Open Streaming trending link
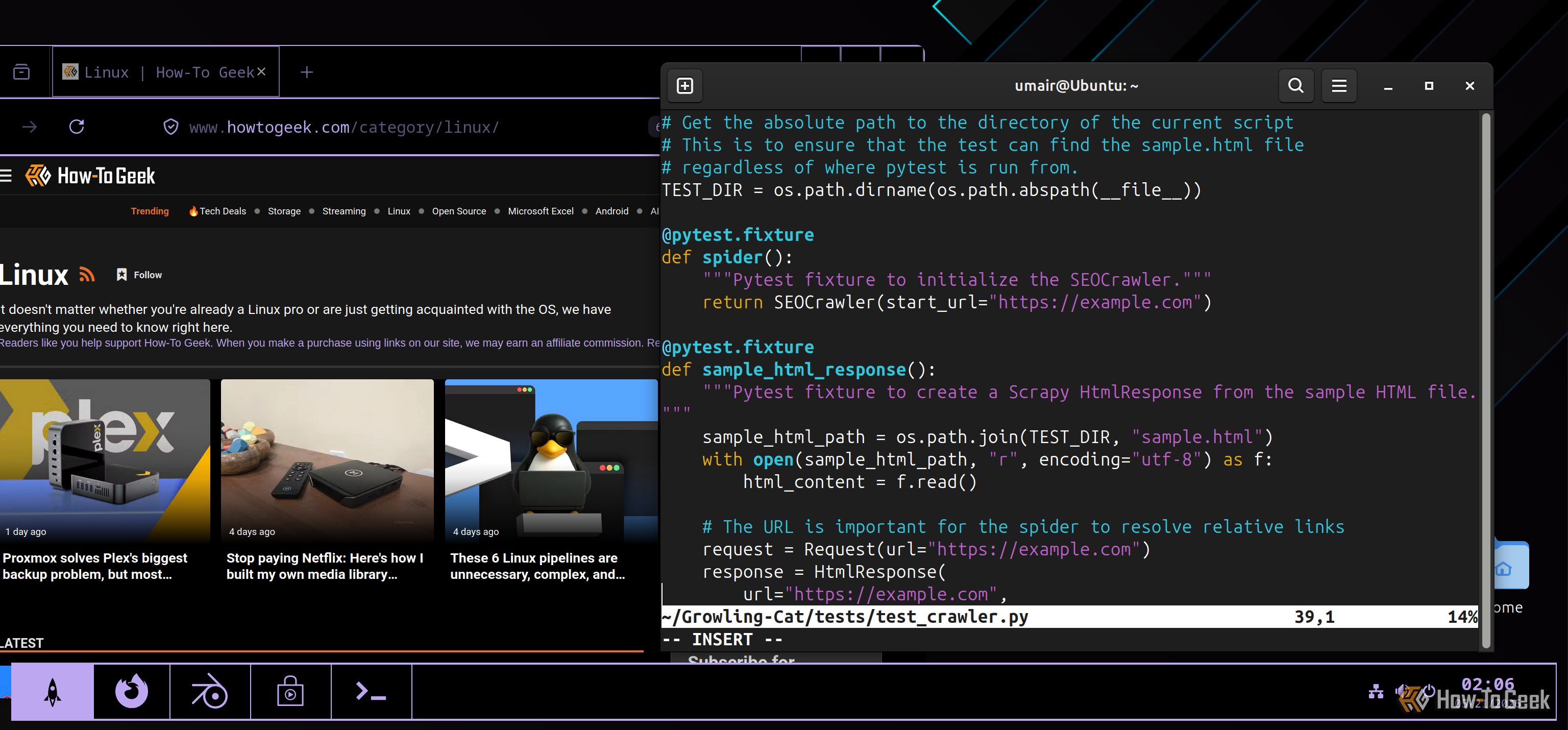This screenshot has width=1568, height=730. point(344,211)
